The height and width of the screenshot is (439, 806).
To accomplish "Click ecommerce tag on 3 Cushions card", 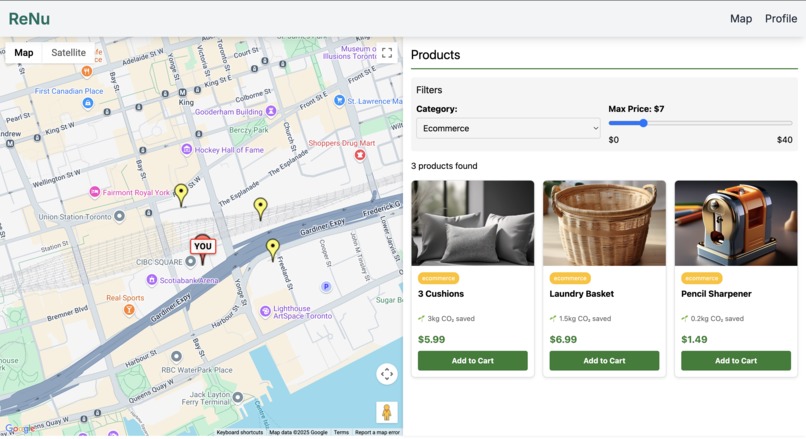I will pyautogui.click(x=438, y=278).
